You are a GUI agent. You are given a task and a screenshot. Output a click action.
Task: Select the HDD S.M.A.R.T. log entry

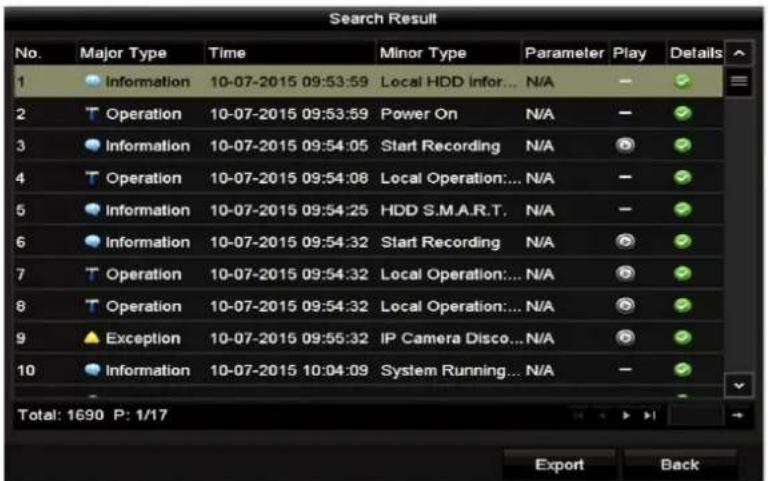[x=368, y=210]
